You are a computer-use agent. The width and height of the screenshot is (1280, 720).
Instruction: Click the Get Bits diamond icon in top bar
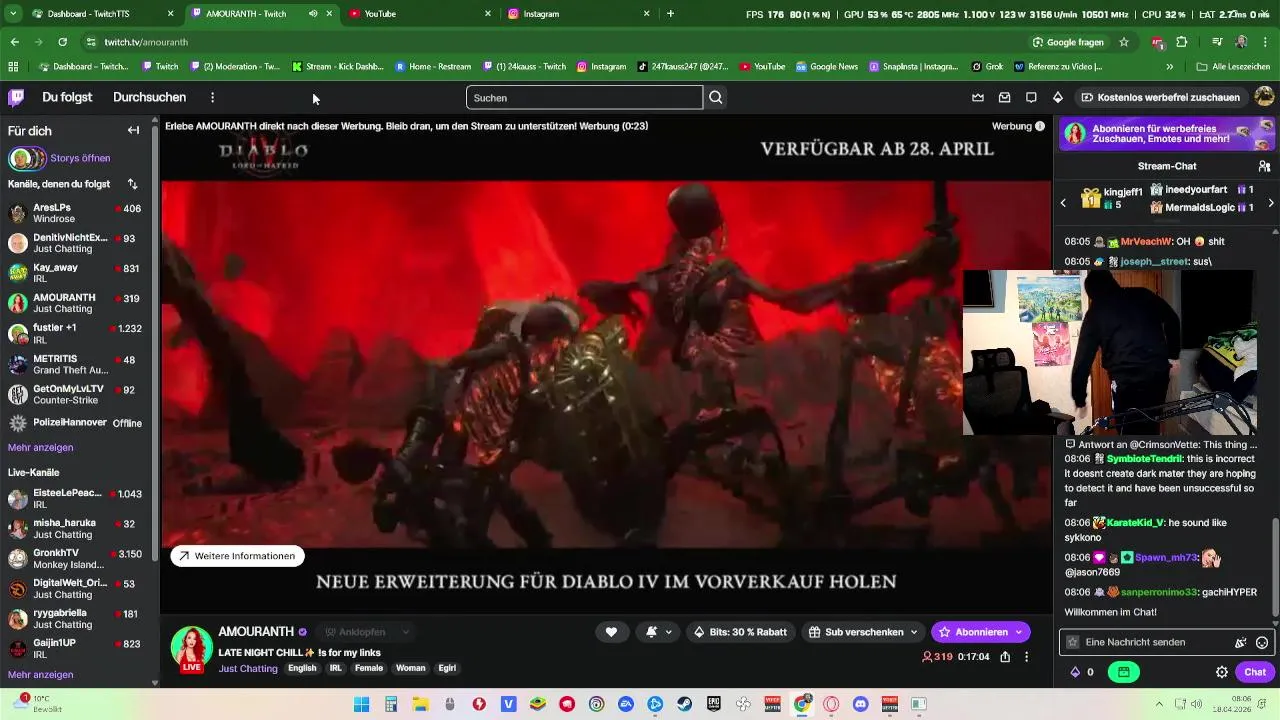1058,97
